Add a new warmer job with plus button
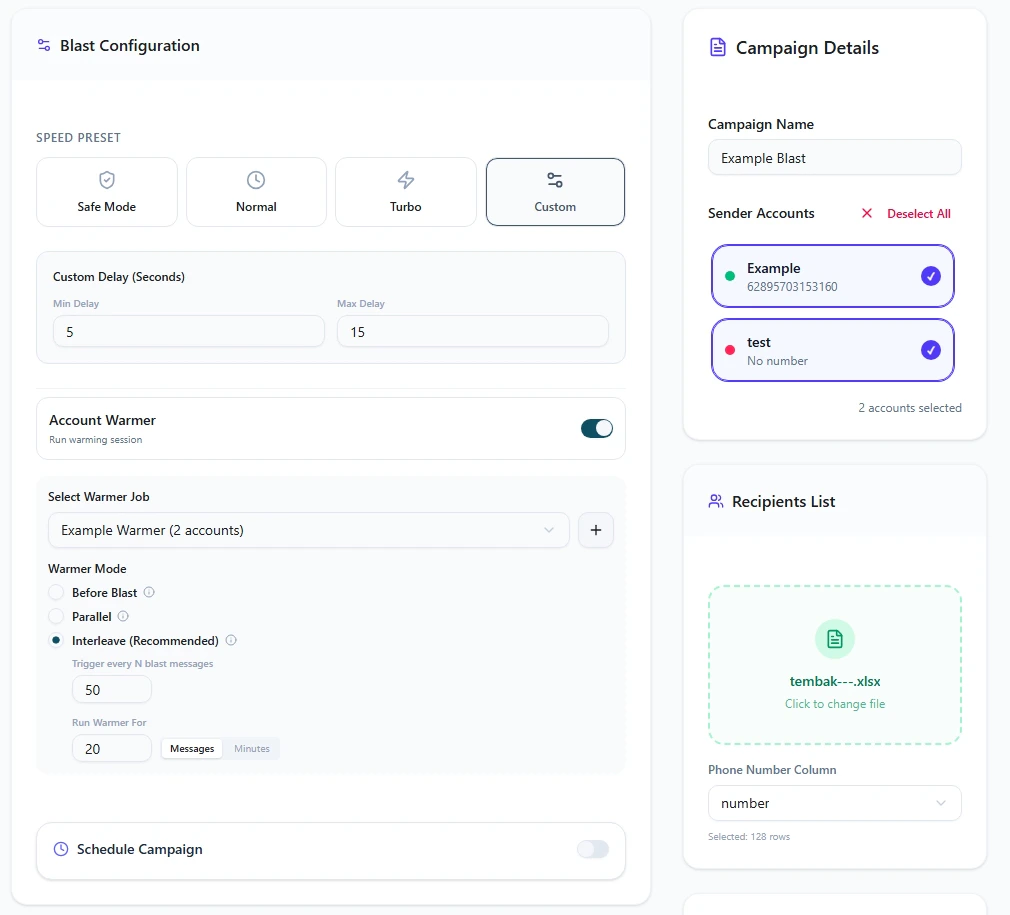The image size is (1010, 915). [x=596, y=530]
